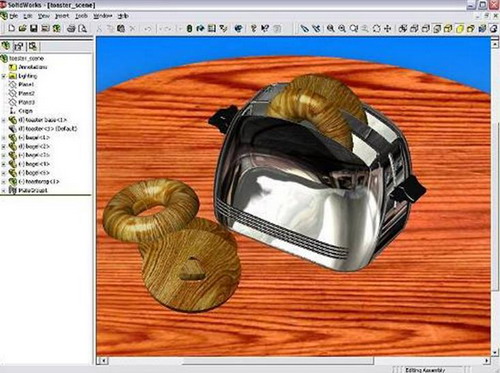Switch to Hidden Lines Removed display
500x373 pixels.
[425, 29]
